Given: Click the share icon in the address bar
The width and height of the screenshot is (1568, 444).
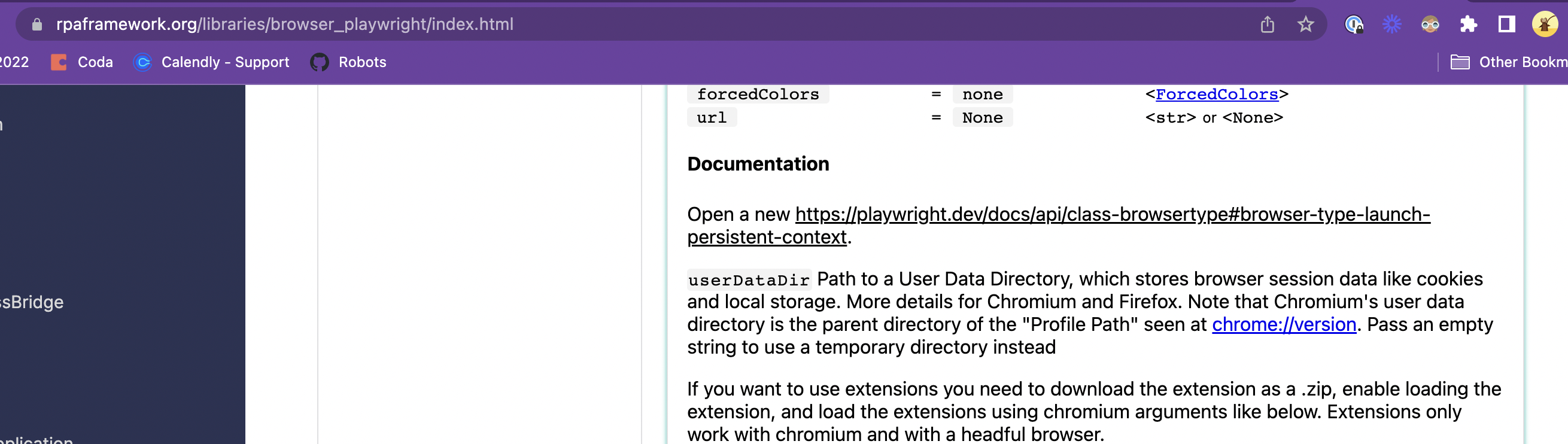Looking at the screenshot, I should [x=1268, y=25].
